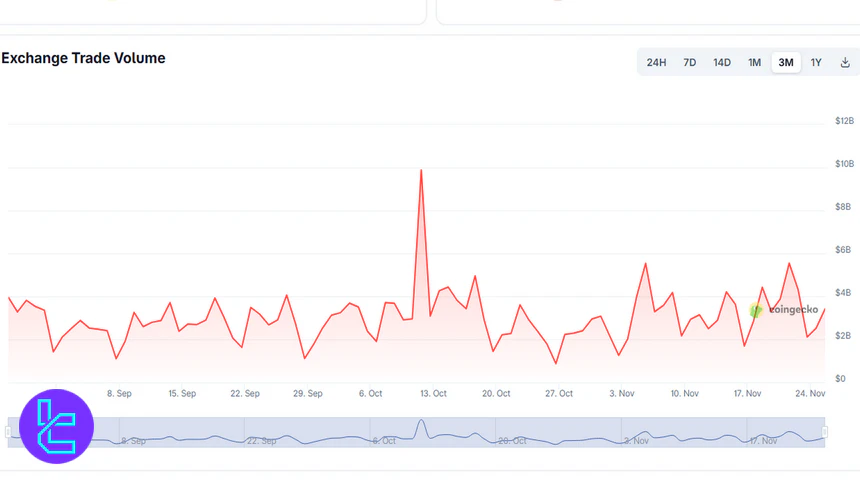Click the 20. Oct label in the navigator

point(512,441)
